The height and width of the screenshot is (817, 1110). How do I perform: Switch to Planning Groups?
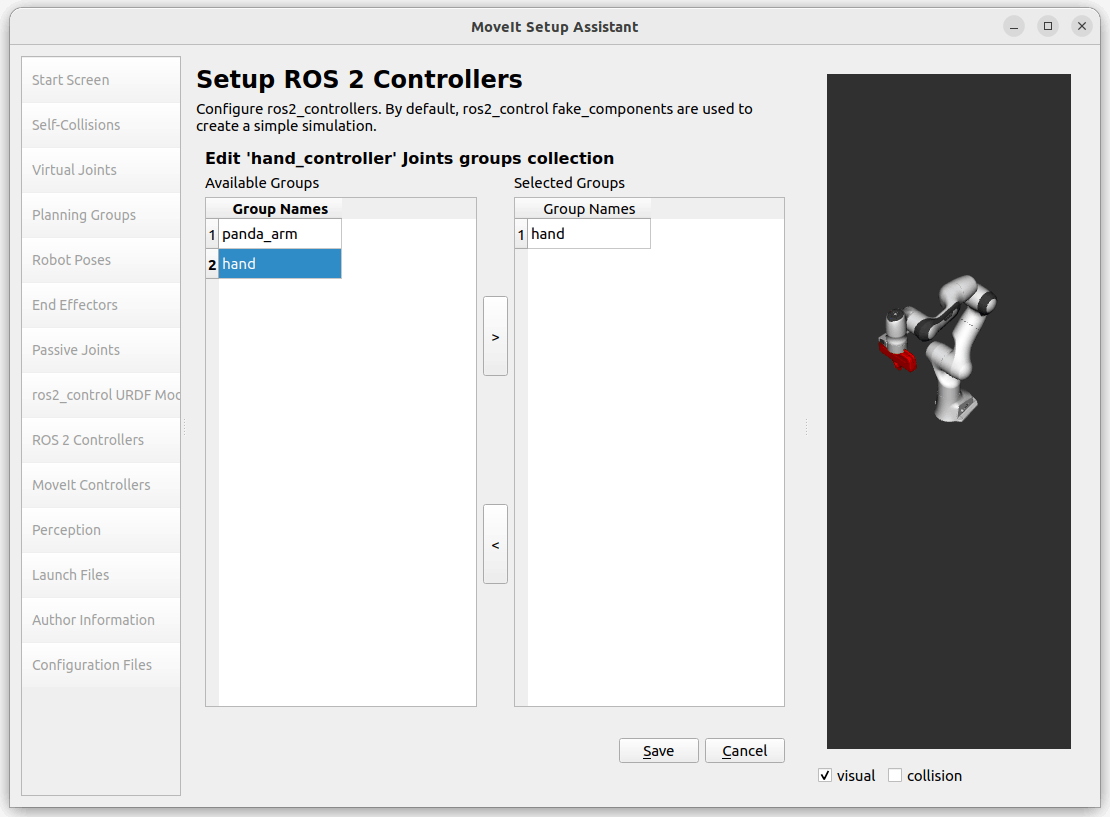click(101, 215)
